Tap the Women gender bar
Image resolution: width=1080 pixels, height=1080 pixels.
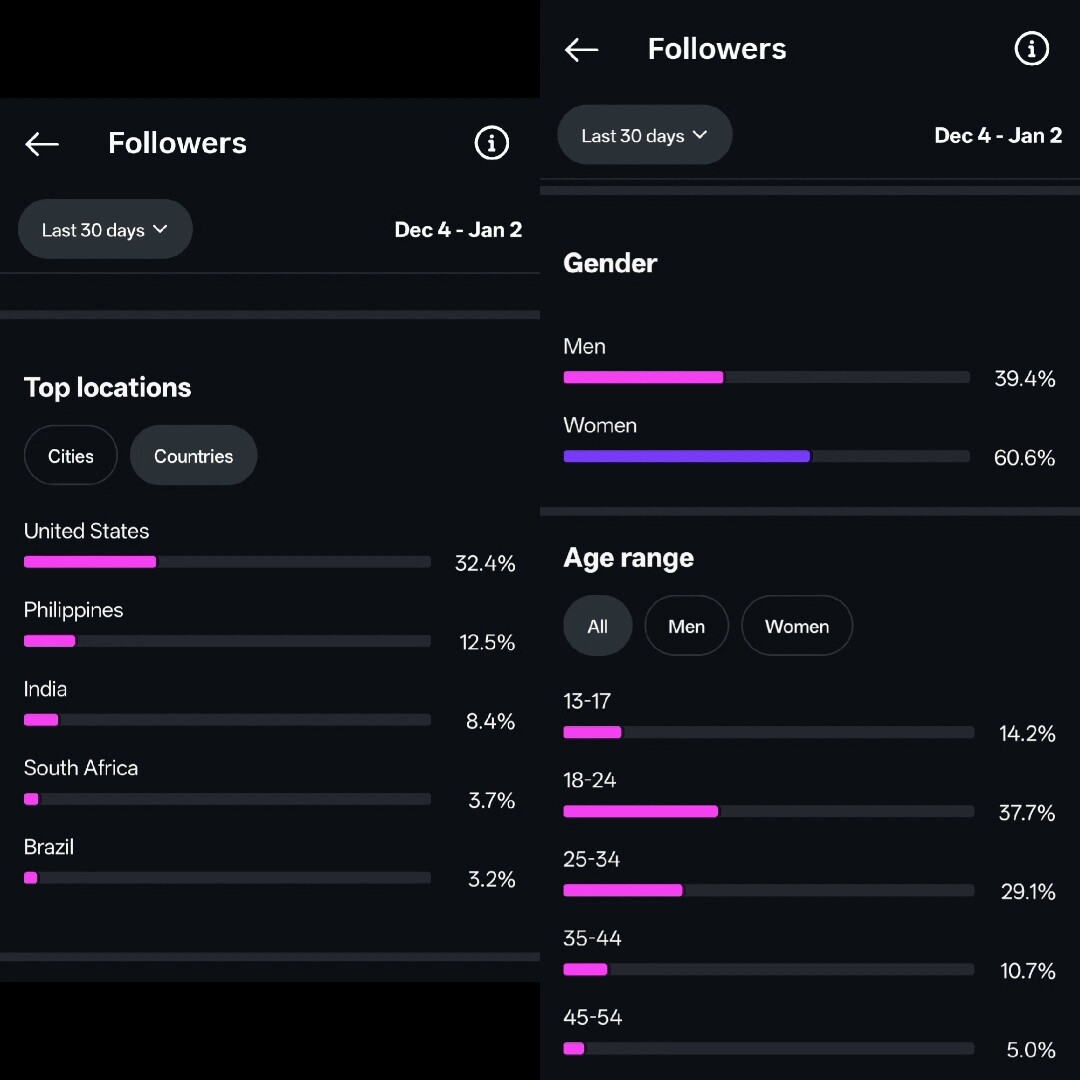click(766, 457)
